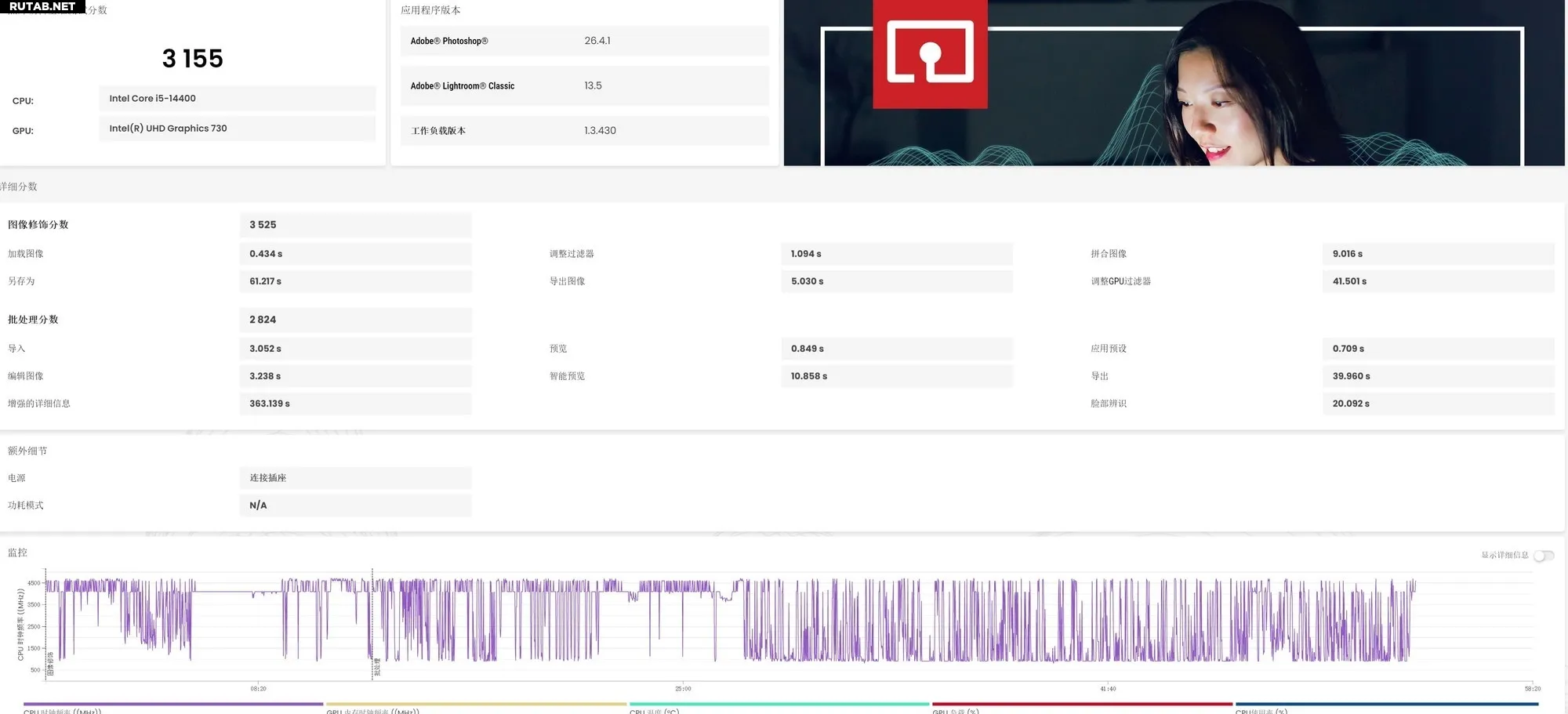Screen dimensions: 1568x714
Task: Click the 25:00 time label on chart axis
Action: [683, 689]
